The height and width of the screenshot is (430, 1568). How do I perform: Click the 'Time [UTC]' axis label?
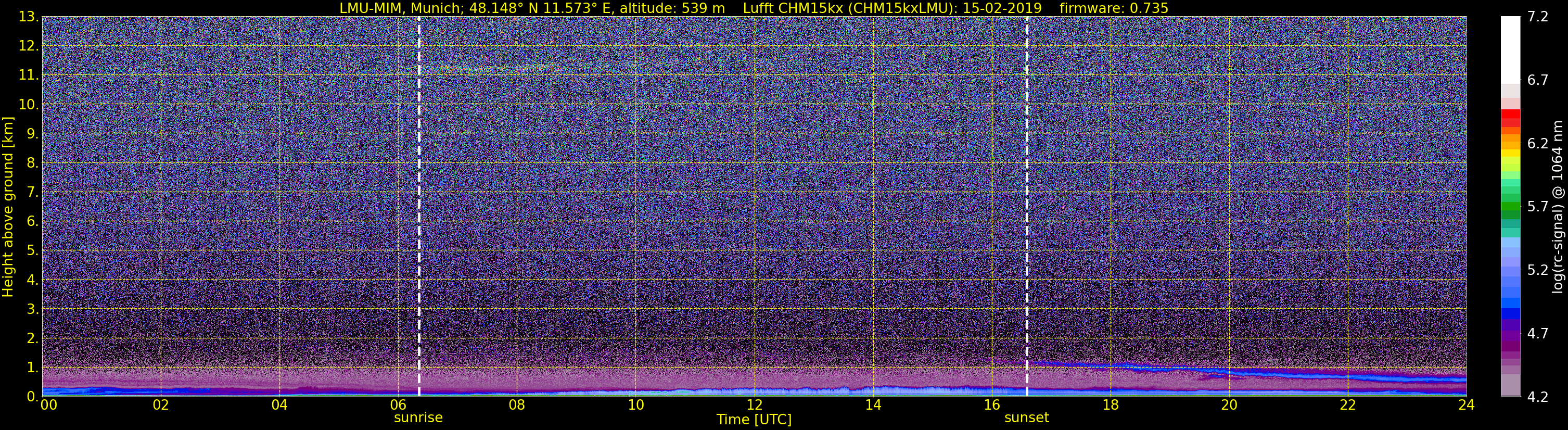click(754, 420)
